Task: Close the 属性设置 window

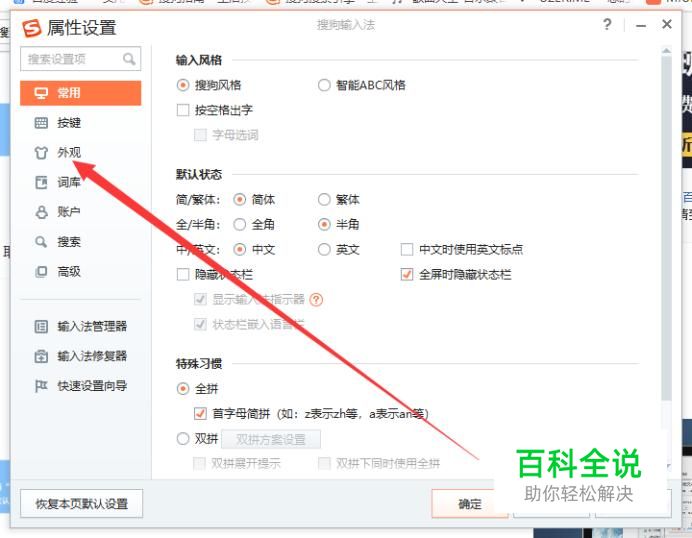Action: click(667, 24)
